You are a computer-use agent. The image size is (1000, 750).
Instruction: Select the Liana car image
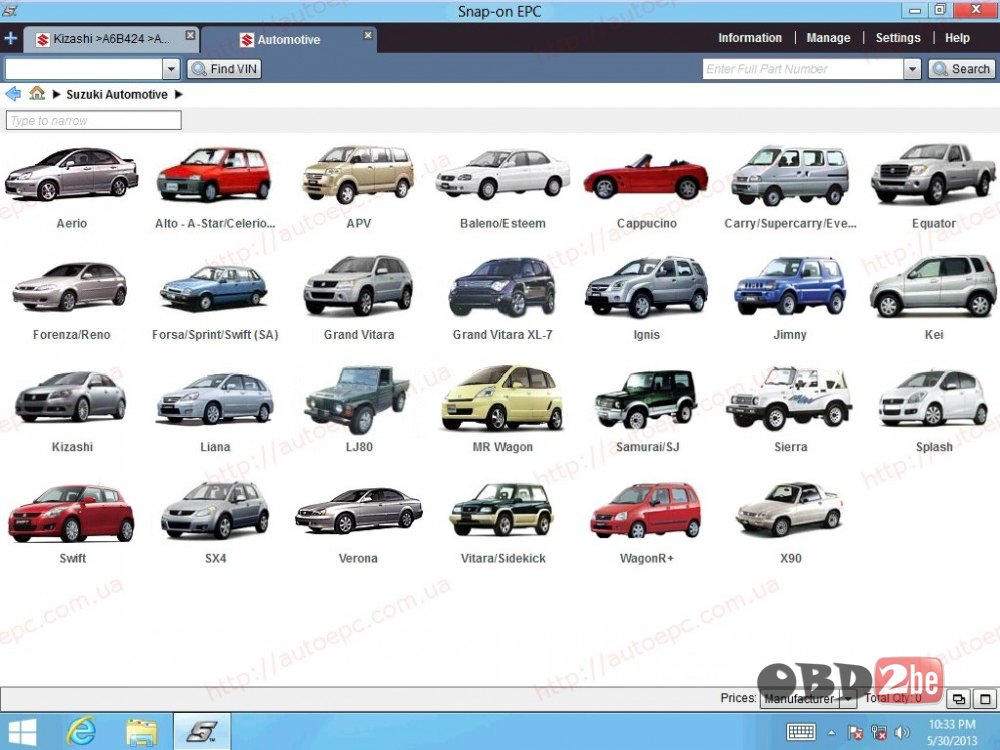pos(215,399)
